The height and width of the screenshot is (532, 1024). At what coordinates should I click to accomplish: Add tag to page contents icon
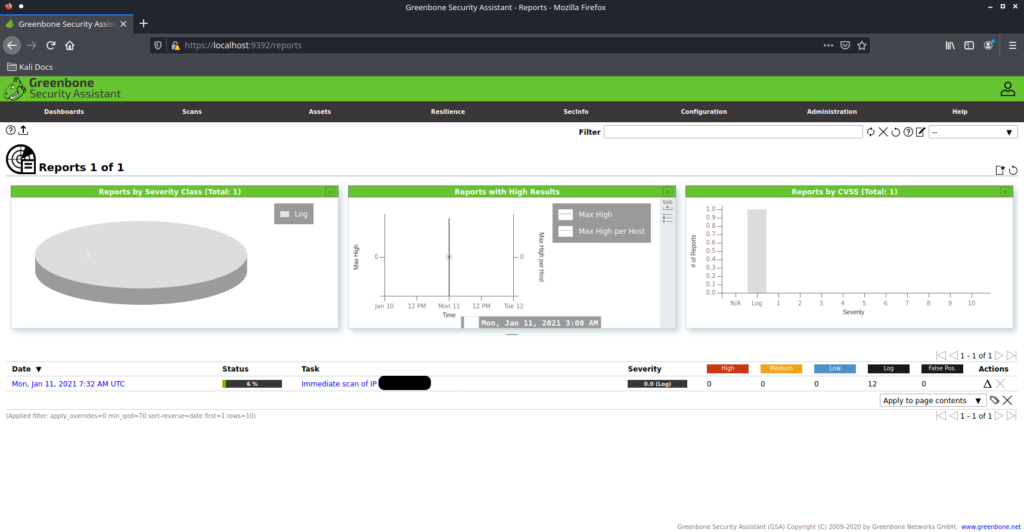(x=994, y=400)
